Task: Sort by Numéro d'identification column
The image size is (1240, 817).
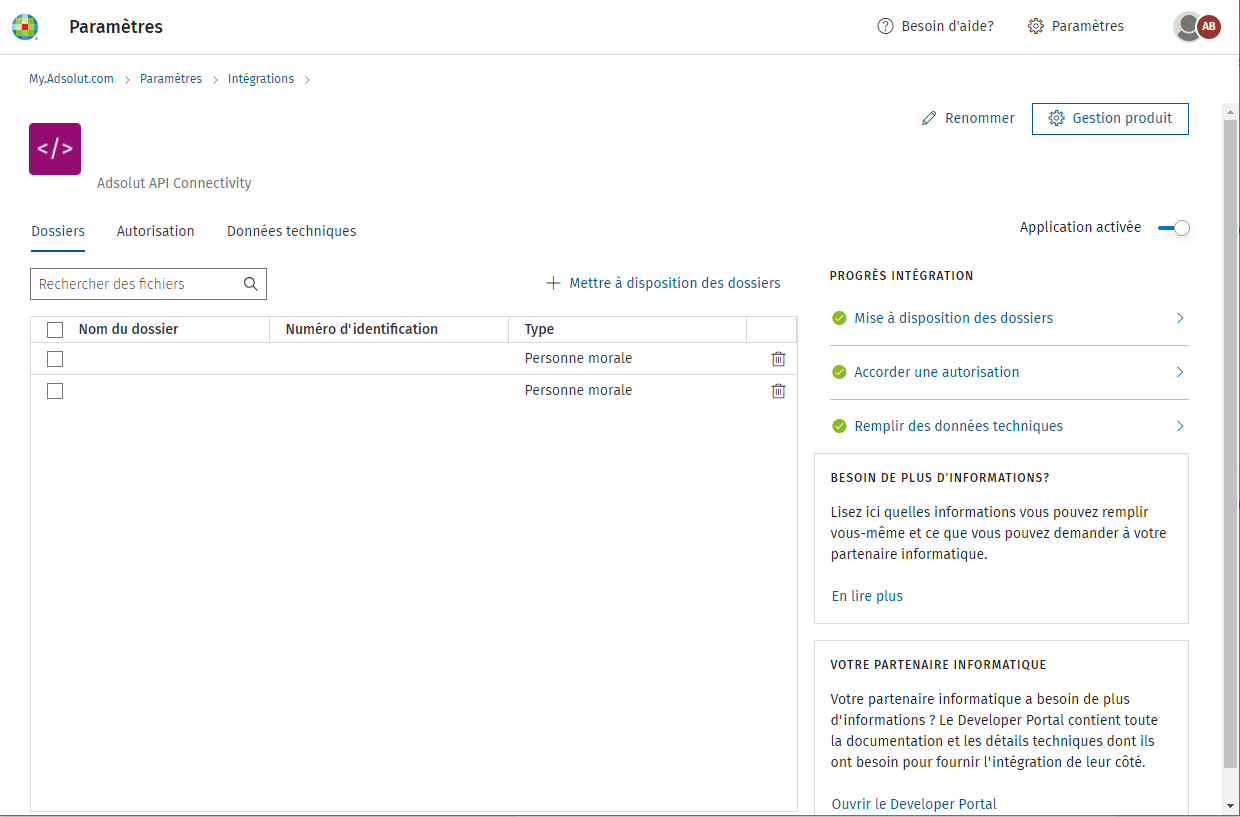Action: click(362, 329)
